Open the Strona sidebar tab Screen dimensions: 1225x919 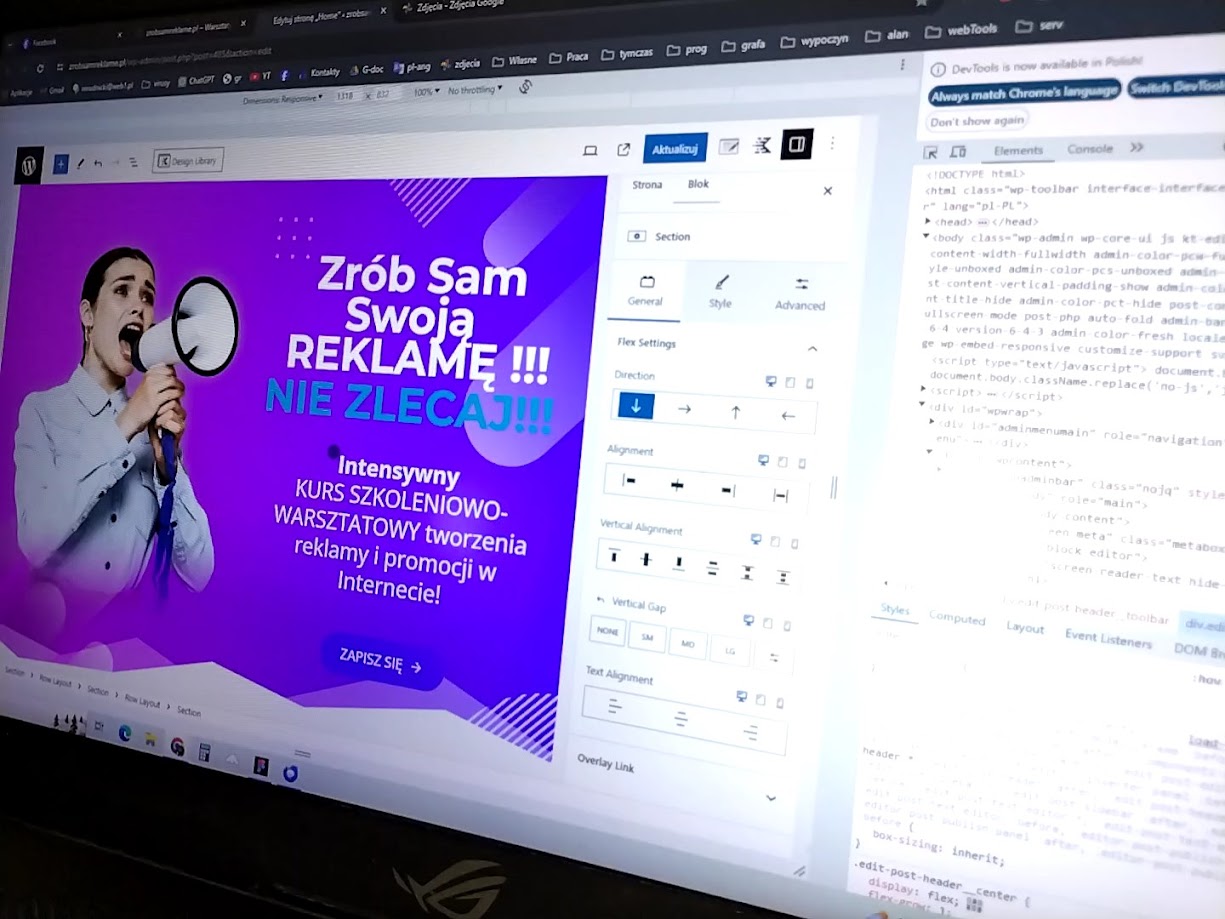pyautogui.click(x=647, y=185)
